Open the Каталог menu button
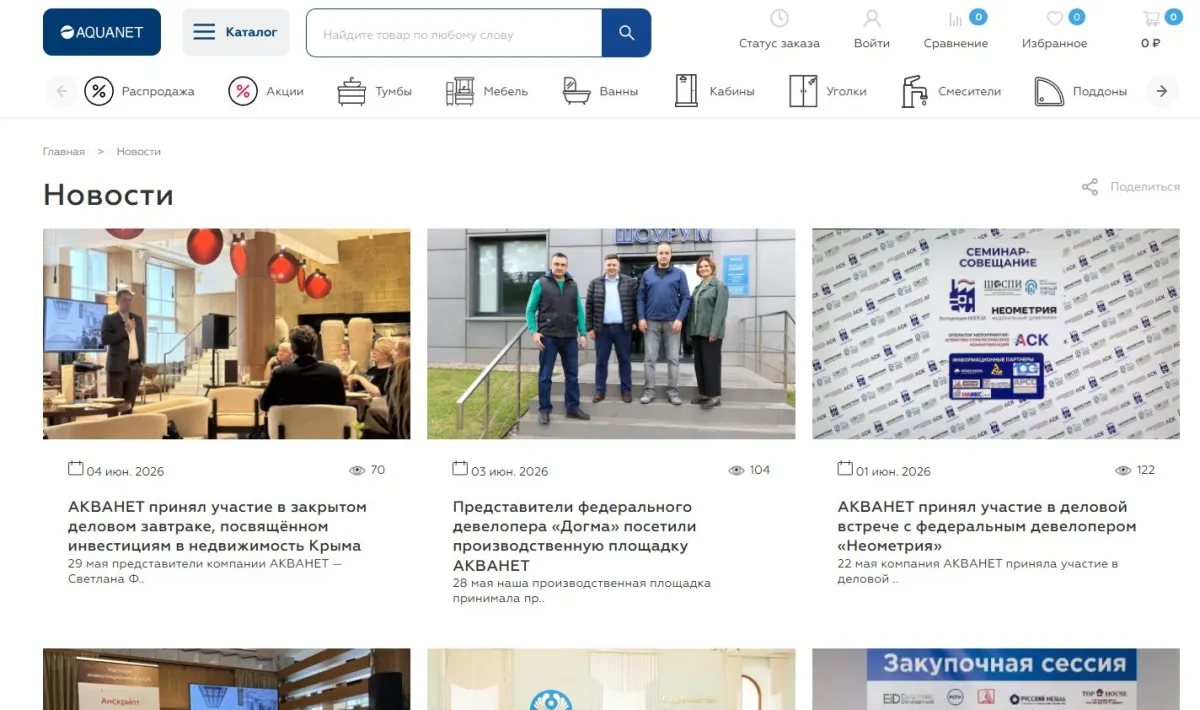The image size is (1200, 710). (x=235, y=32)
